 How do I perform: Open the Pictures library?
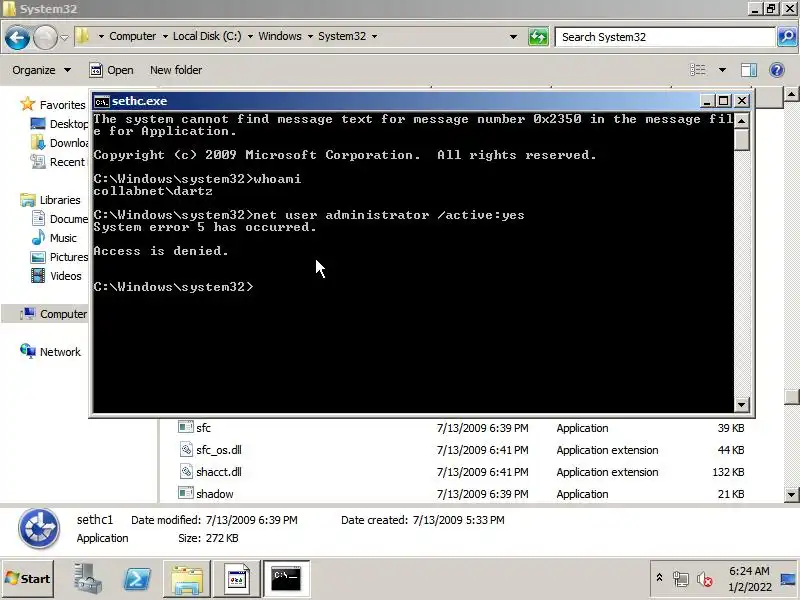[59, 257]
